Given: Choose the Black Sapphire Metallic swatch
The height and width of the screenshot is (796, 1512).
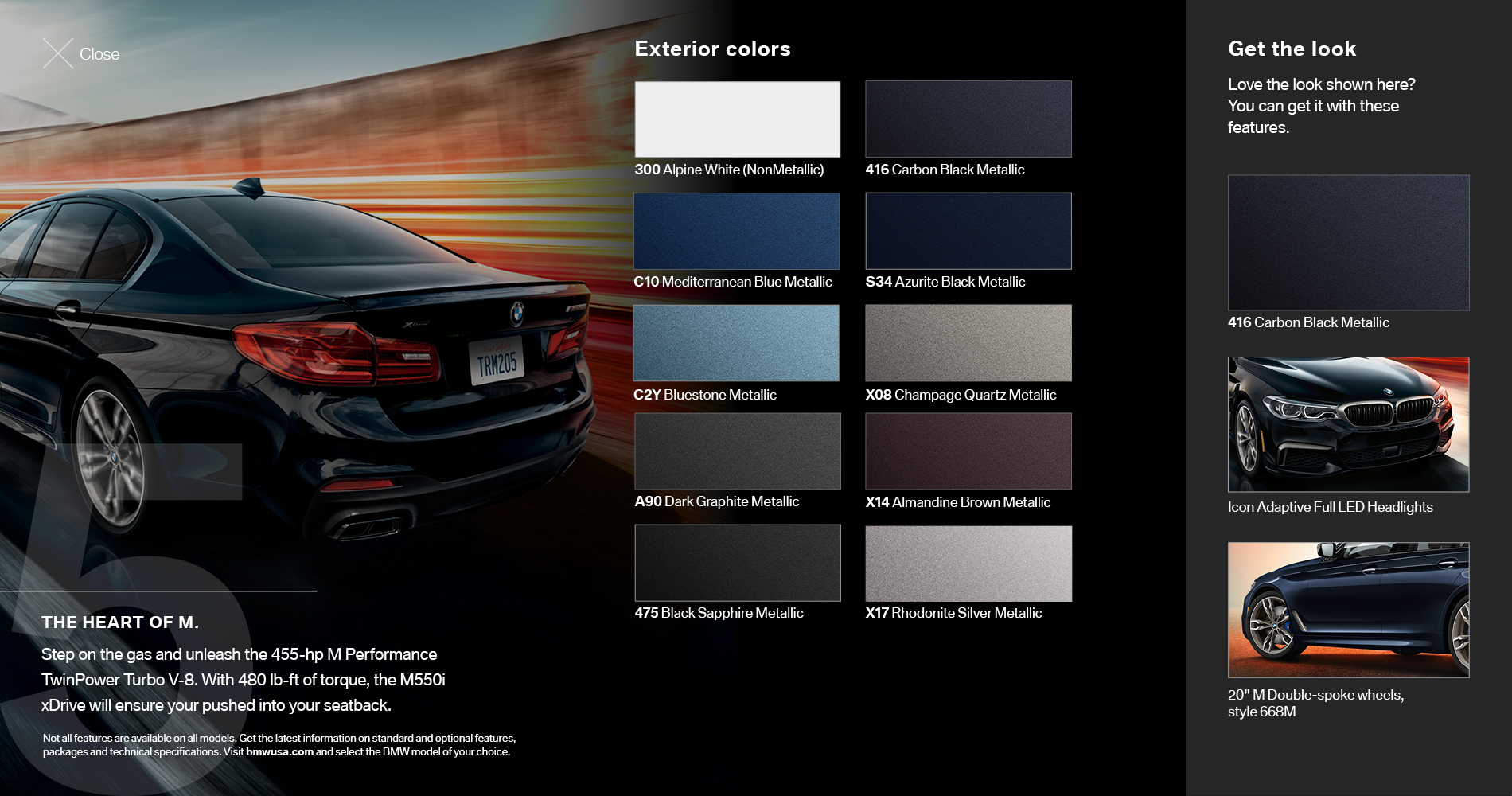Looking at the screenshot, I should (x=738, y=563).
